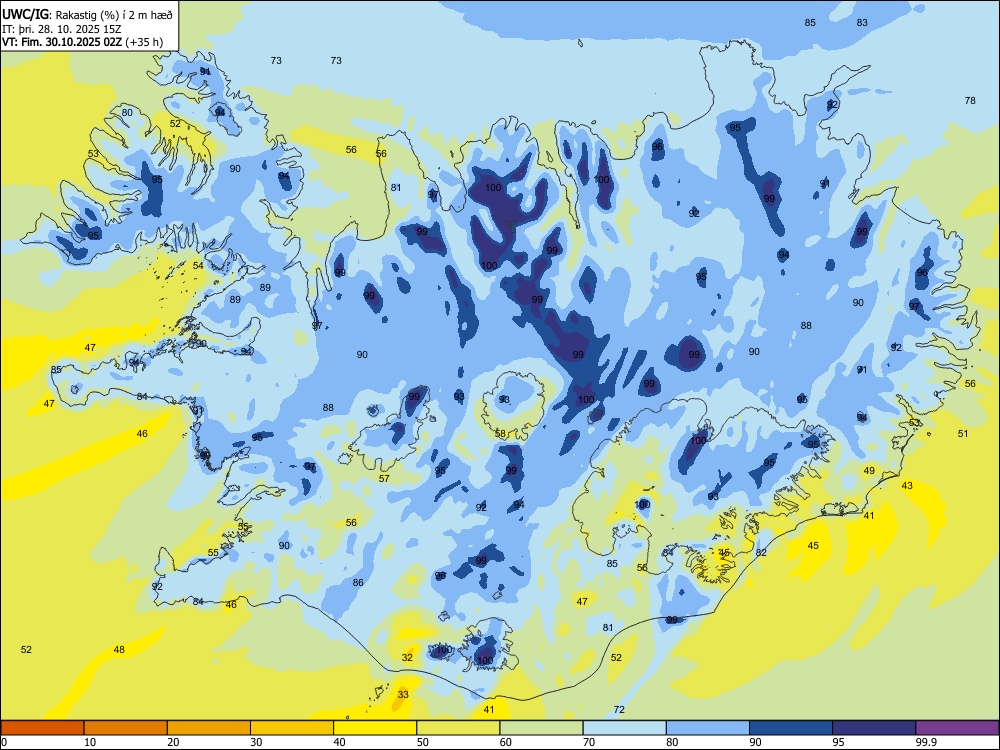Click the purple above-99.9 legend swatch
The image size is (1000, 750).
(x=957, y=728)
